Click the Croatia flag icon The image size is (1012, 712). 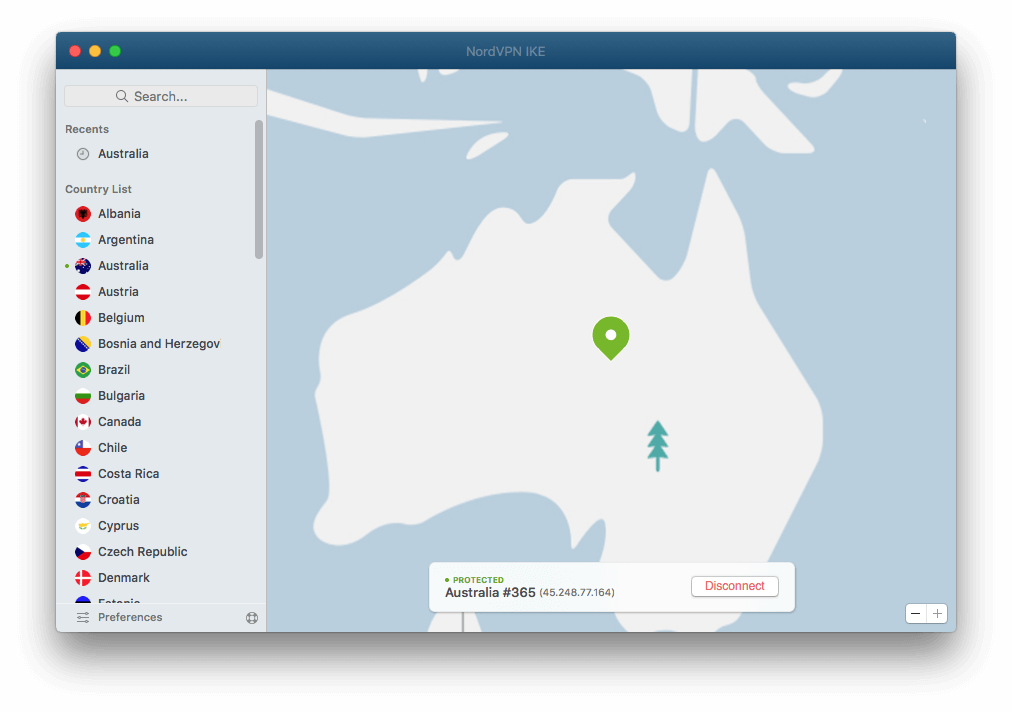pyautogui.click(x=83, y=500)
